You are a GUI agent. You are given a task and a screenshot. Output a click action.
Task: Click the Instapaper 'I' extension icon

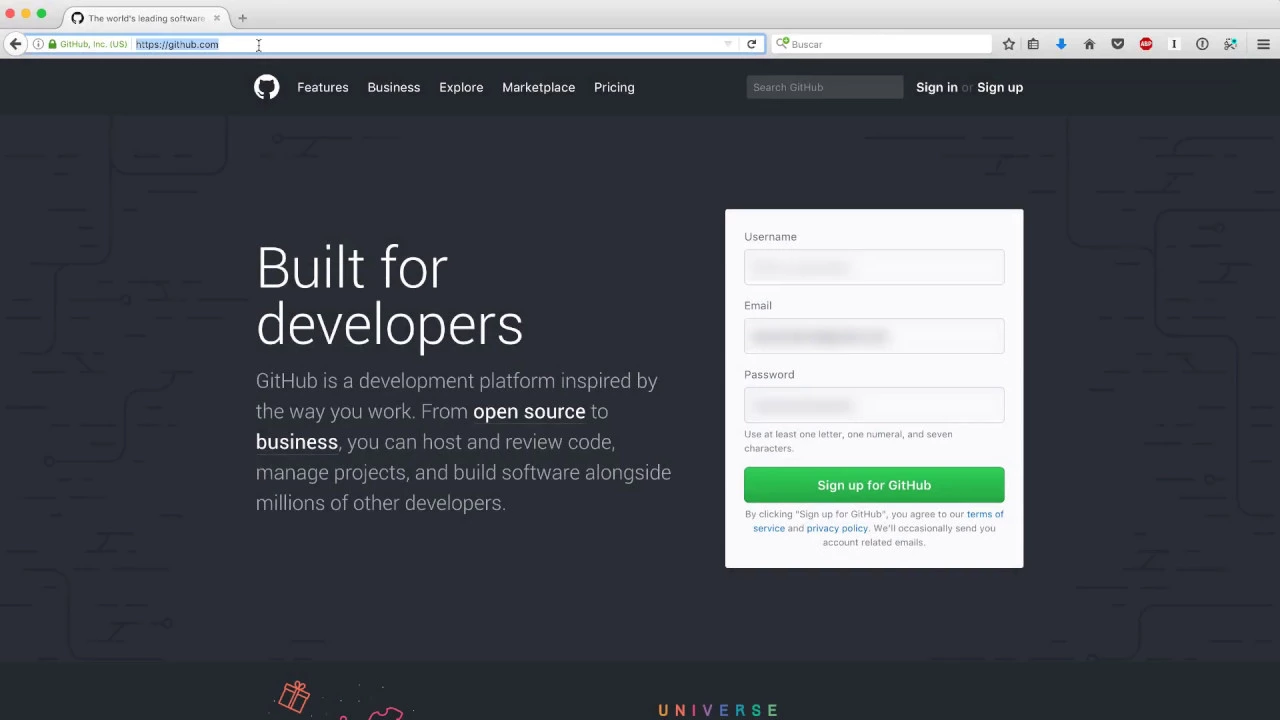click(x=1174, y=44)
